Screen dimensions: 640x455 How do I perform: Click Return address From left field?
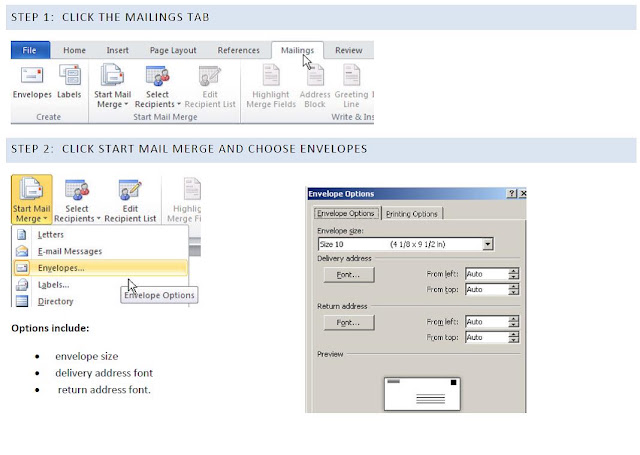(x=487, y=322)
